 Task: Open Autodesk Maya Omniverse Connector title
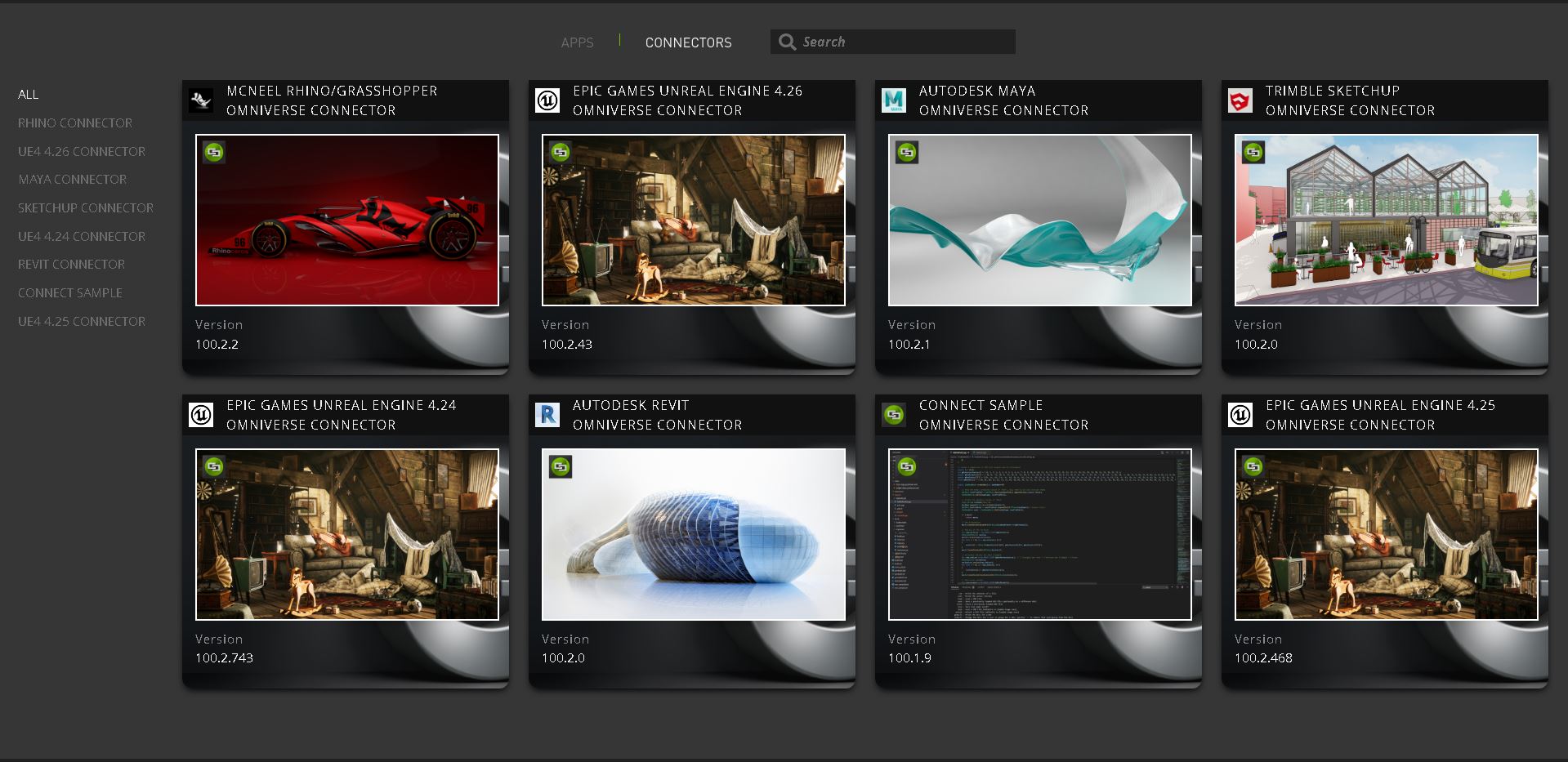point(1003,100)
